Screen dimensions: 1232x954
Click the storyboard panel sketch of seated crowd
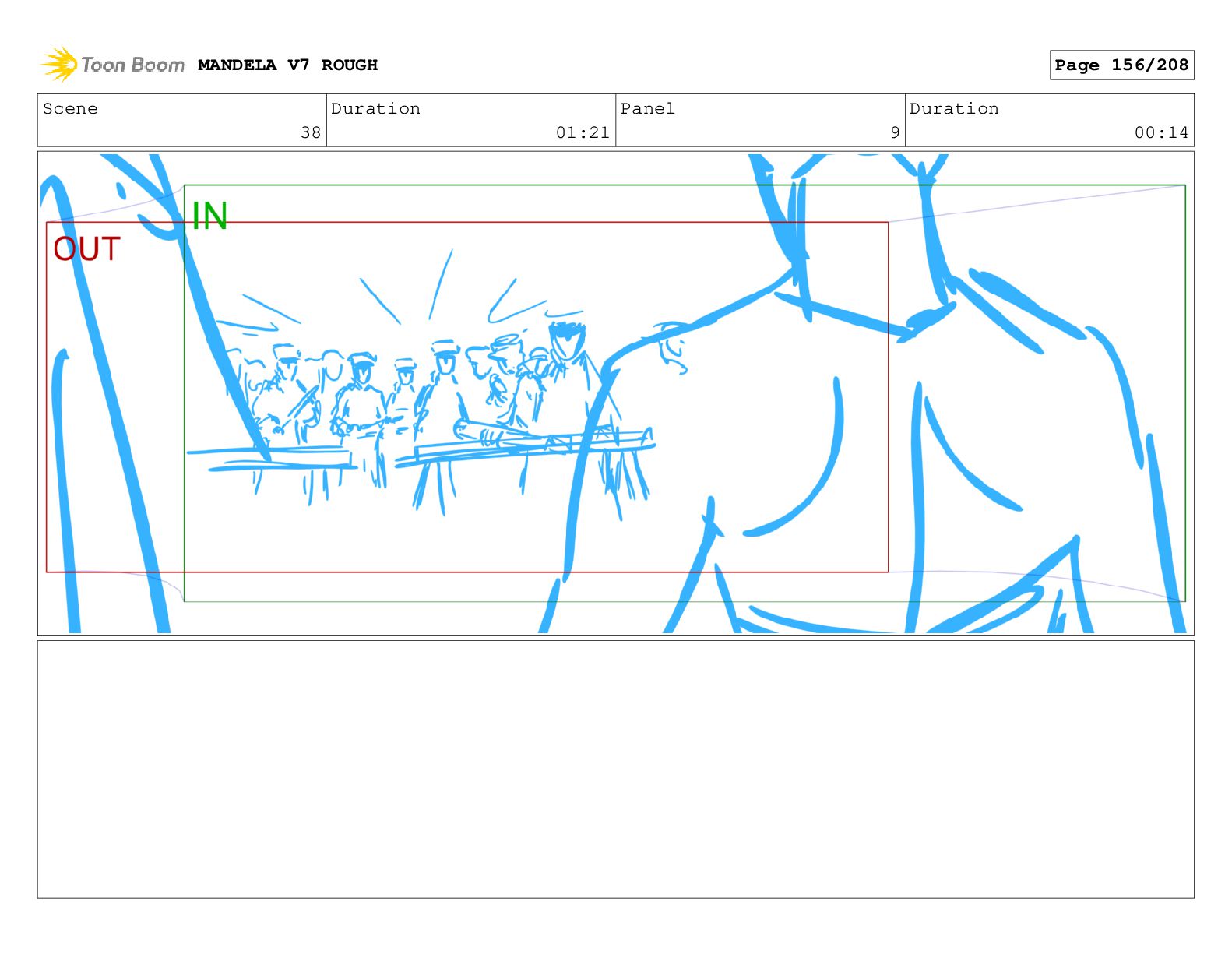[615, 393]
